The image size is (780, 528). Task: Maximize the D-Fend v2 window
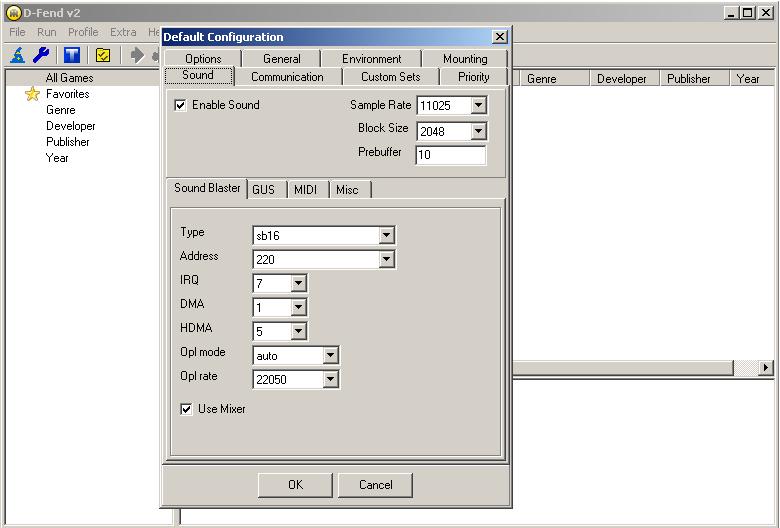747,13
